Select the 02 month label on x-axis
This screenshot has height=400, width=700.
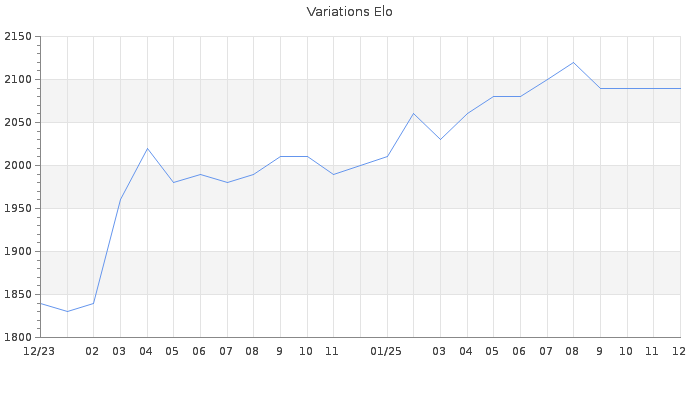coord(93,351)
